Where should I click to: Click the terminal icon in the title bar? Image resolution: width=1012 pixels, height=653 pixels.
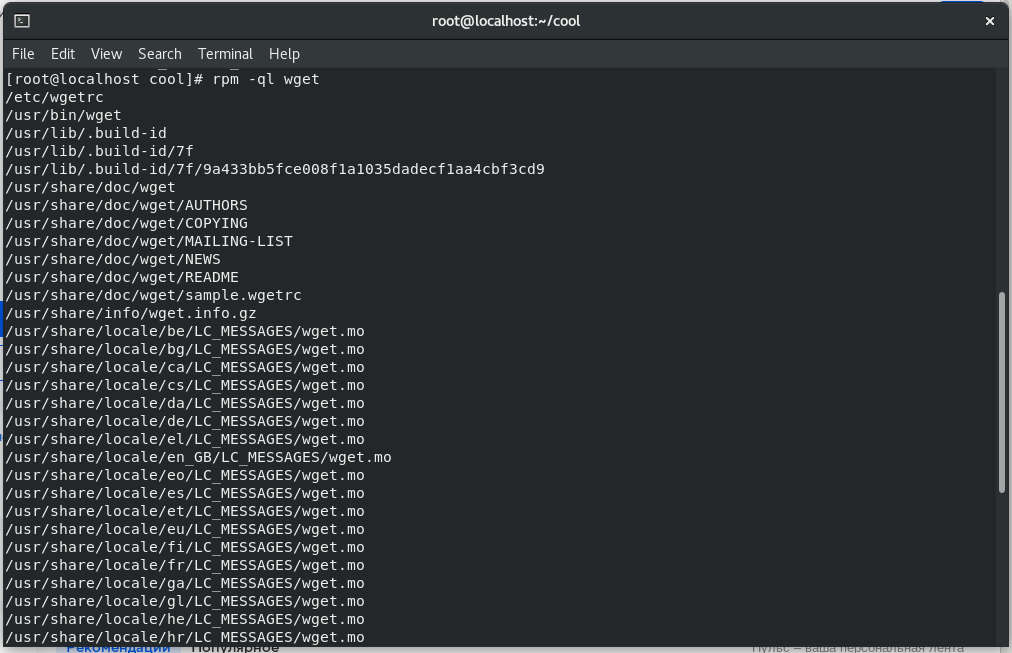pos(22,21)
